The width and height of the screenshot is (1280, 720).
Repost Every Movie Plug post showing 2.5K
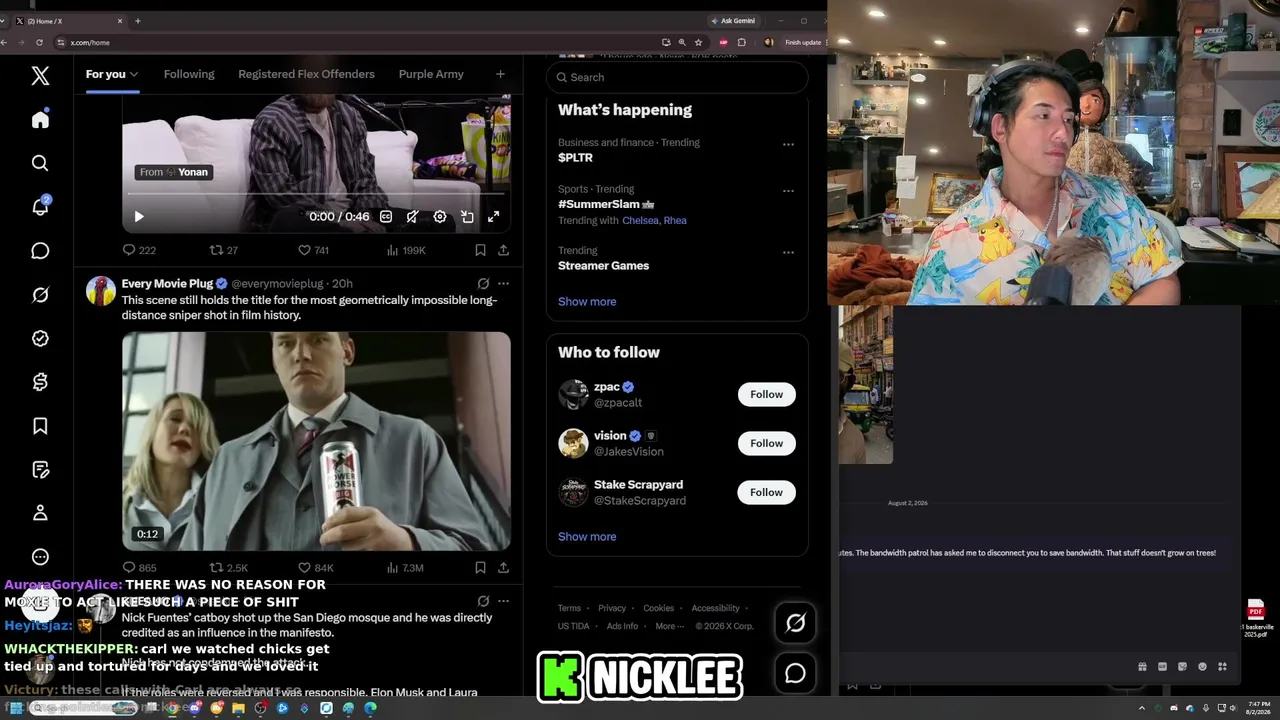point(228,568)
